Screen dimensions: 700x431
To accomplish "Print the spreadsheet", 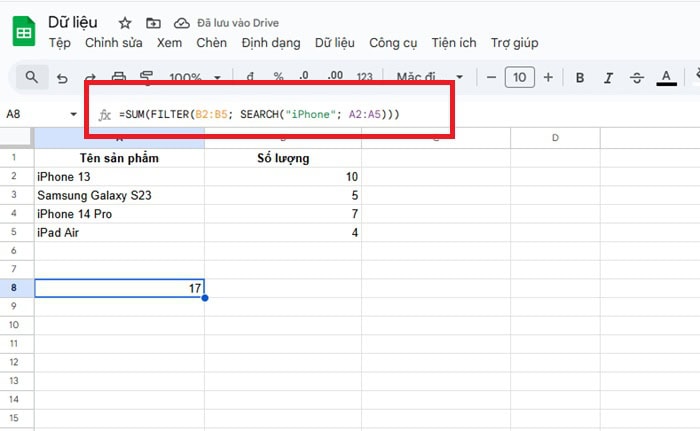I will click(x=119, y=77).
